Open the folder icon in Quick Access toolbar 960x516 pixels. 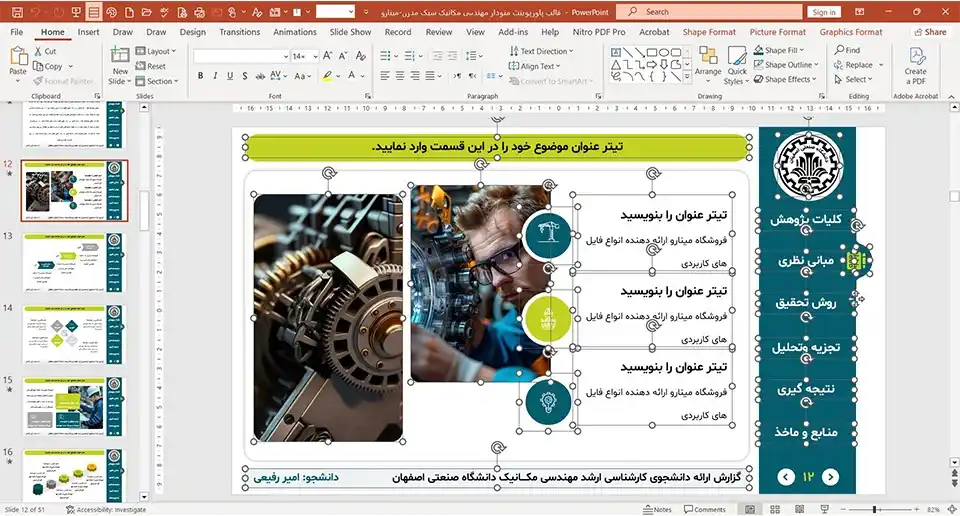click(147, 12)
